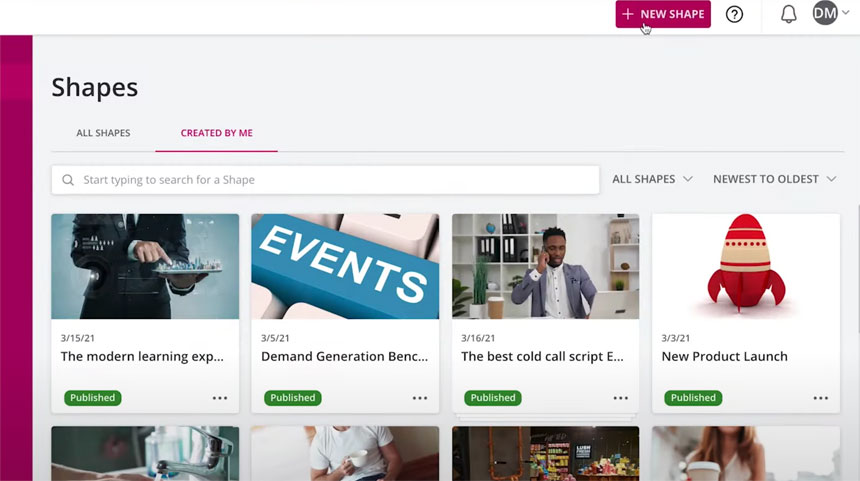Open the EVENTS keyboard thumbnail
This screenshot has height=481, width=860.
coord(345,266)
